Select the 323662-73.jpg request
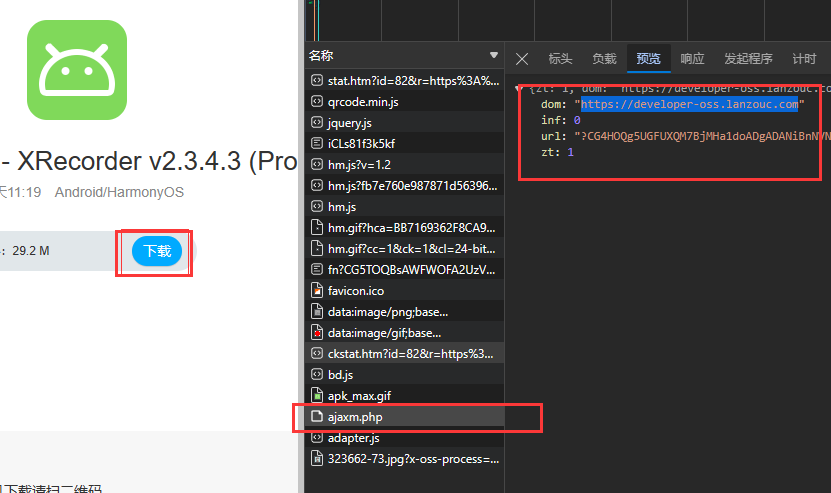The height and width of the screenshot is (493, 831). point(405,459)
